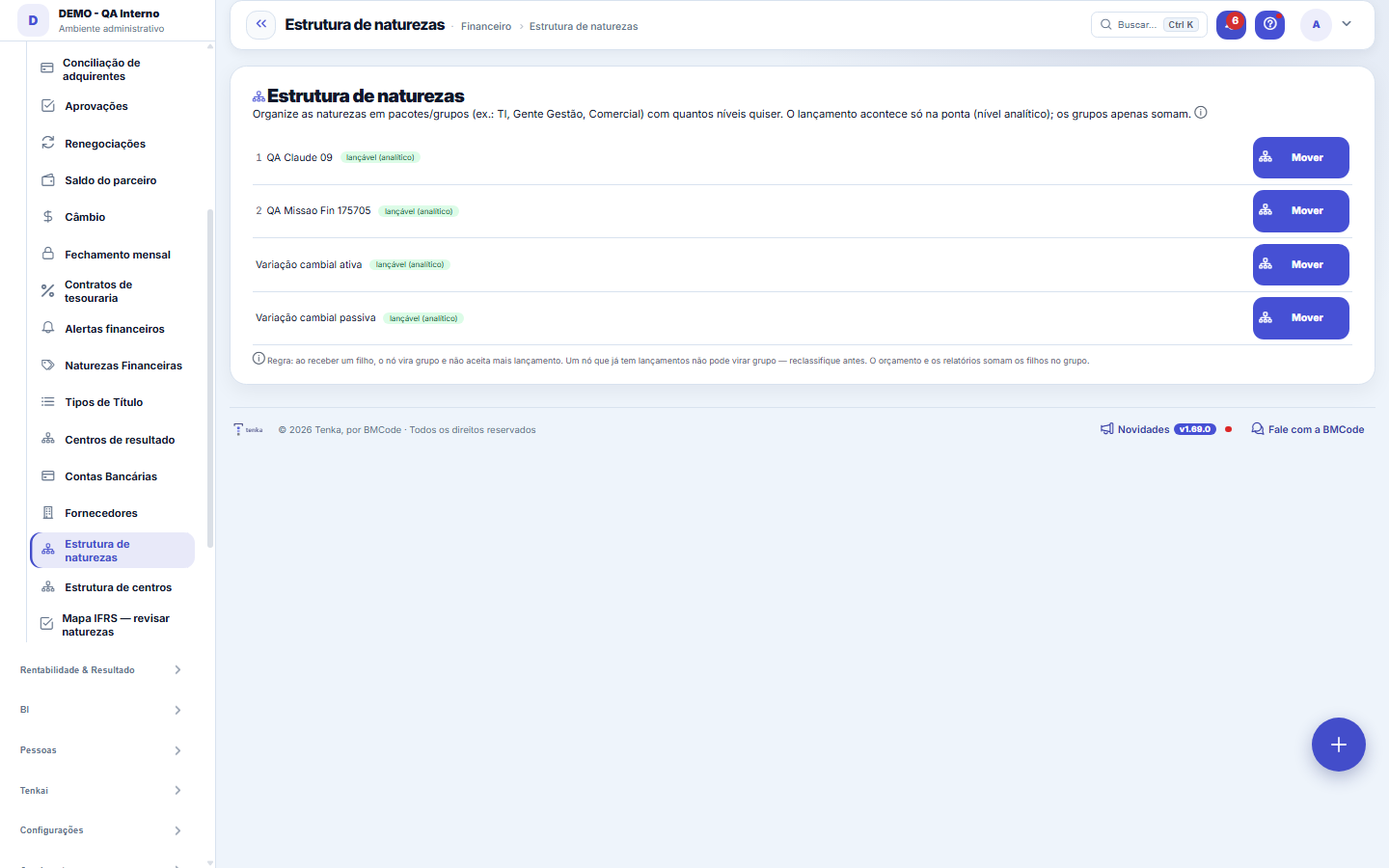Click the Aprovações checkmark icon
Screen dimensions: 1389x868
(x=48, y=106)
